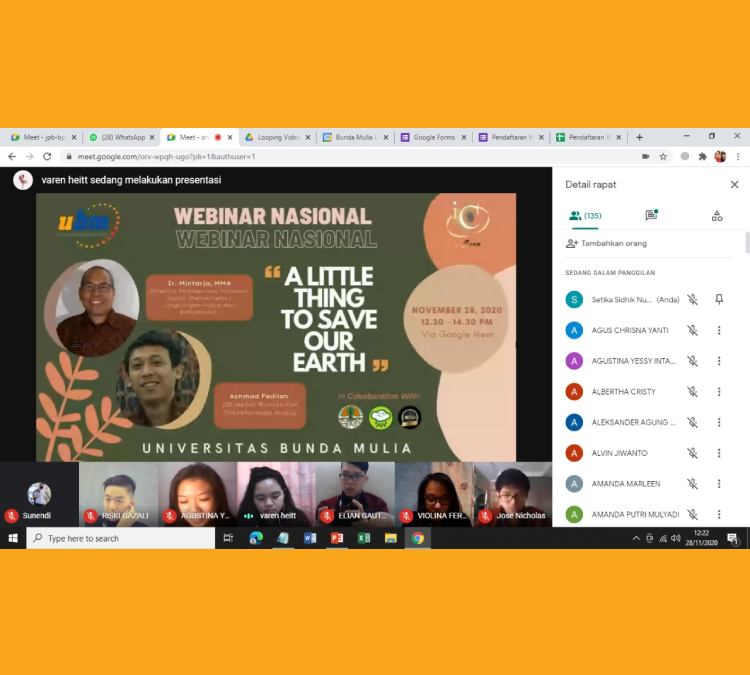Click the avatar of AMANDA MARLEEN
750x675 pixels.
click(574, 484)
